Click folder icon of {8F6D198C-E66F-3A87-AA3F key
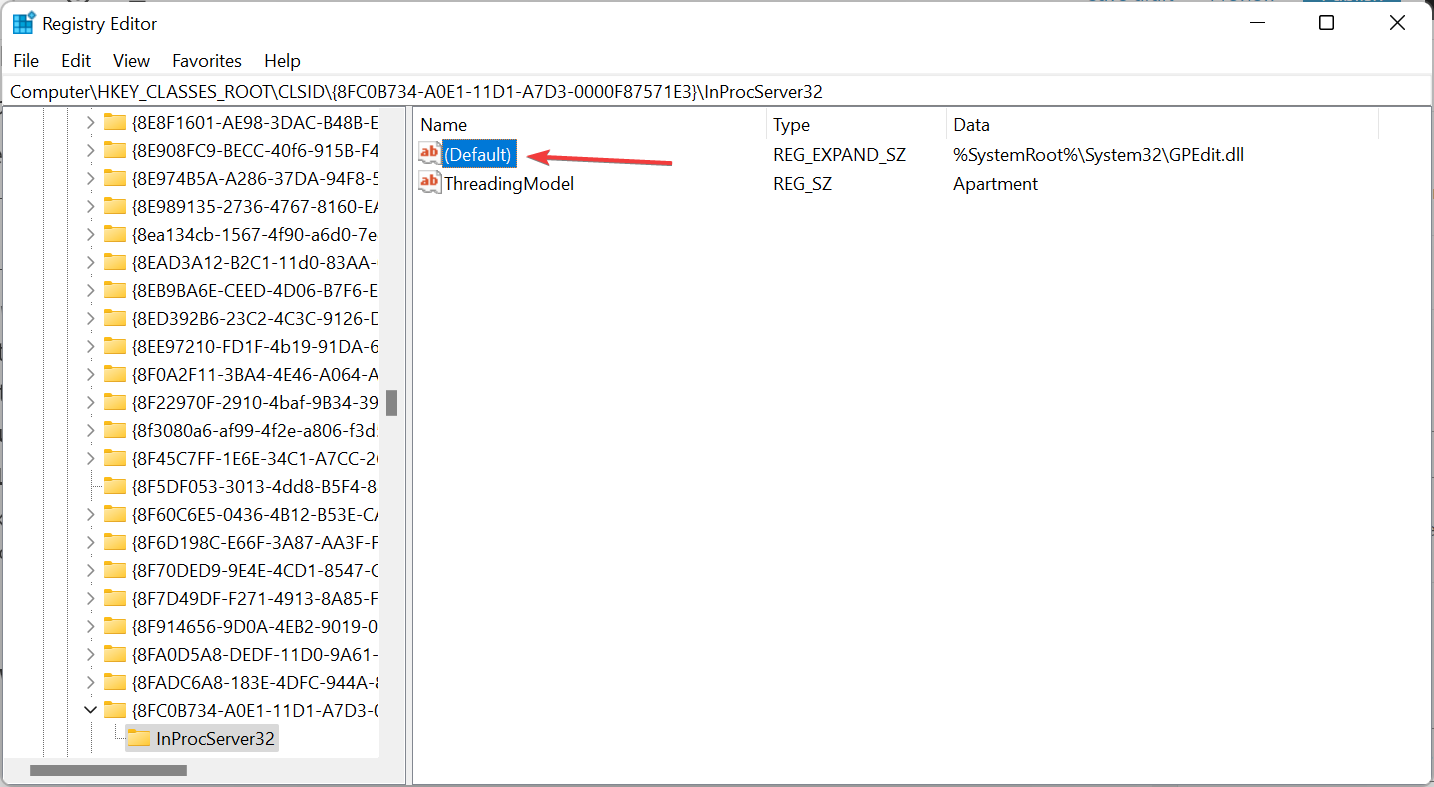Image resolution: width=1434 pixels, height=787 pixels. pyautogui.click(x=114, y=543)
